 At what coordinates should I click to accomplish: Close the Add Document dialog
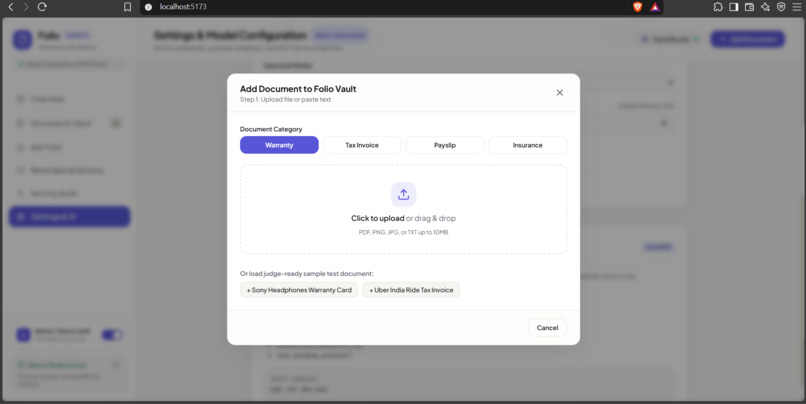click(560, 93)
